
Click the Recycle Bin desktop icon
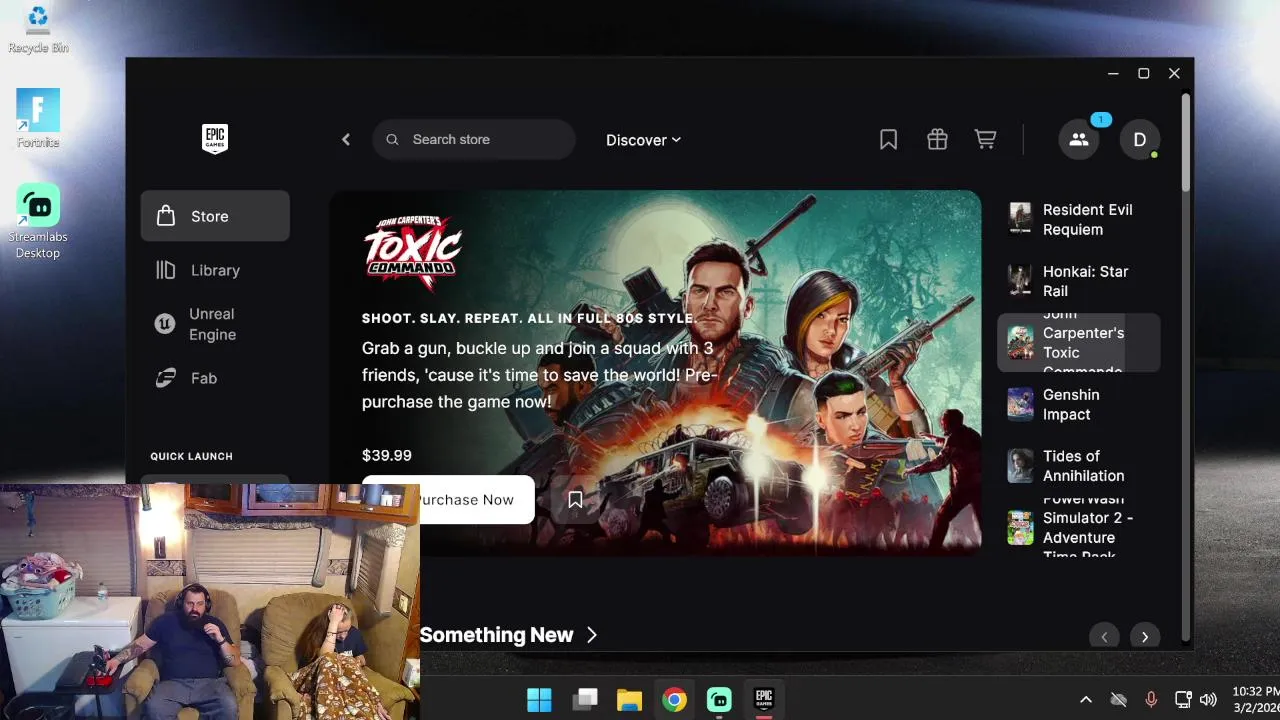click(x=38, y=30)
